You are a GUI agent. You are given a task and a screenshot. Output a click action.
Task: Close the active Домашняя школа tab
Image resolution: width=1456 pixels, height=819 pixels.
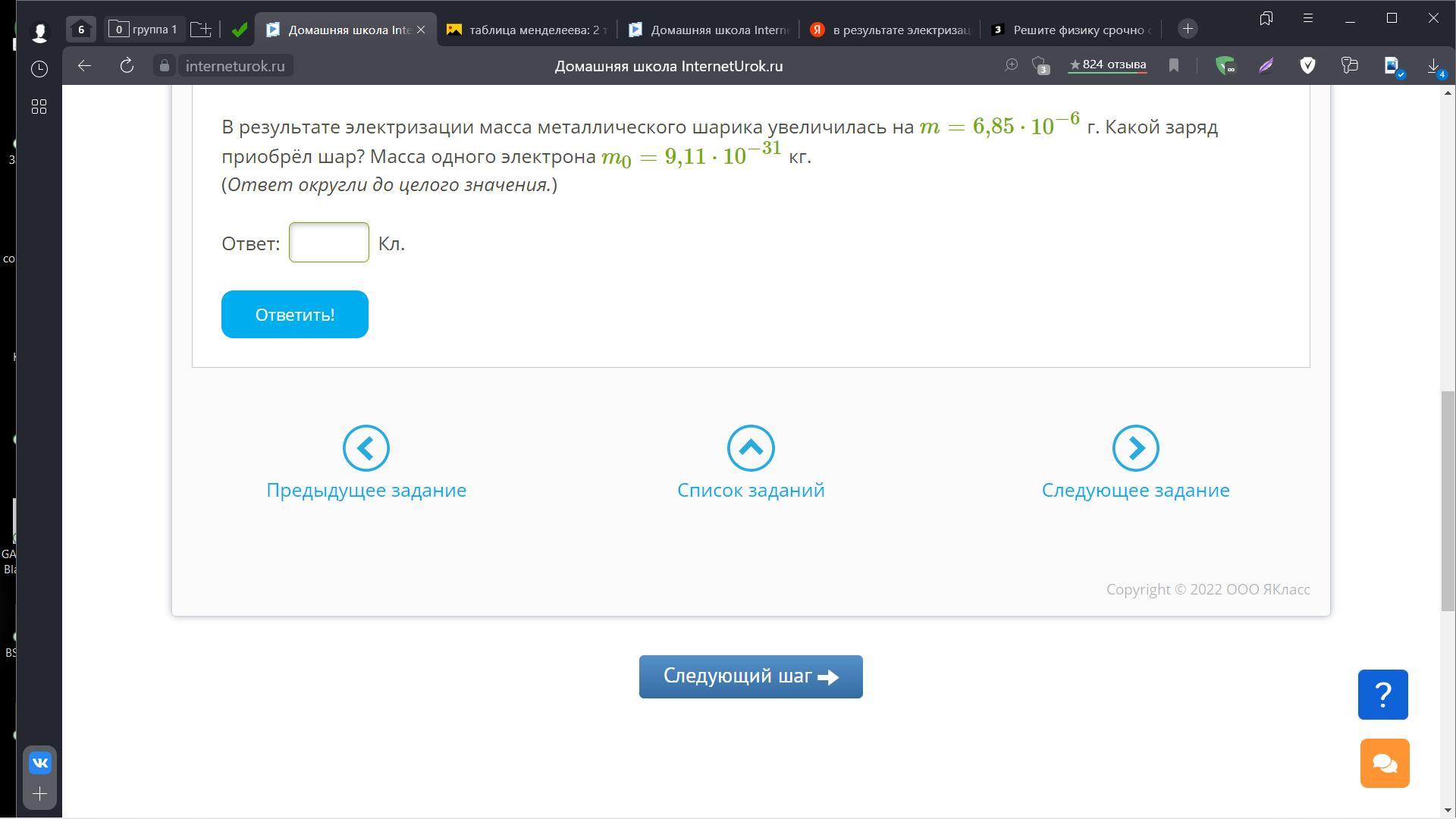pos(421,30)
